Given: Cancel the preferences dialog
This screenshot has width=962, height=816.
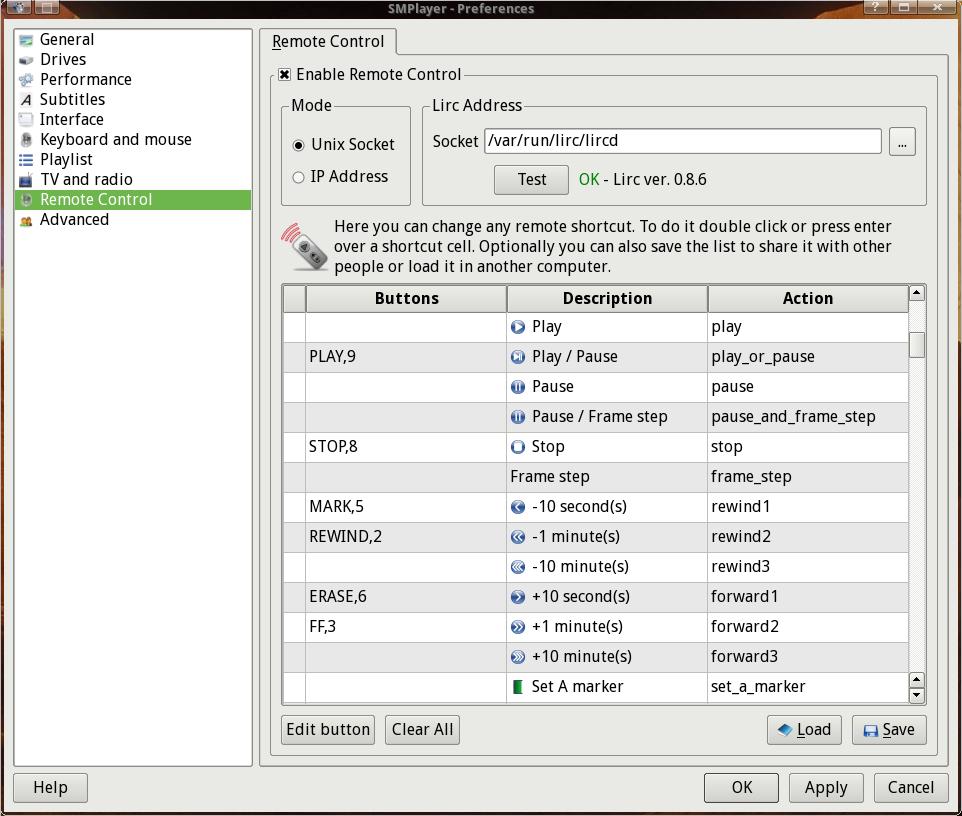Looking at the screenshot, I should click(910, 788).
